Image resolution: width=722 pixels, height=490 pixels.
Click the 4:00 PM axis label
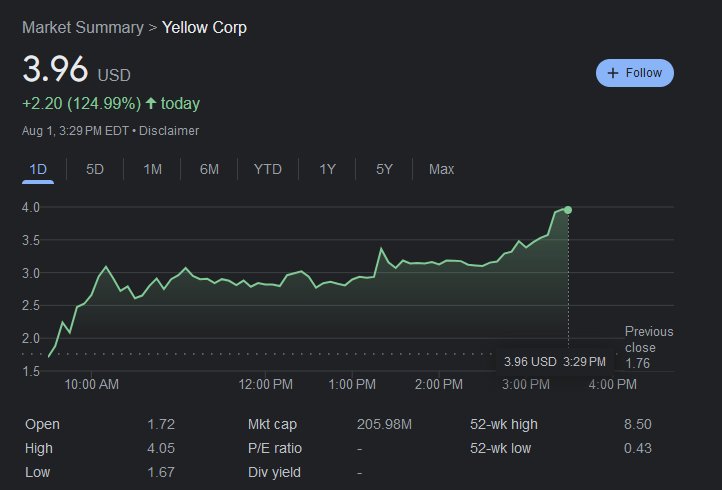pos(612,384)
